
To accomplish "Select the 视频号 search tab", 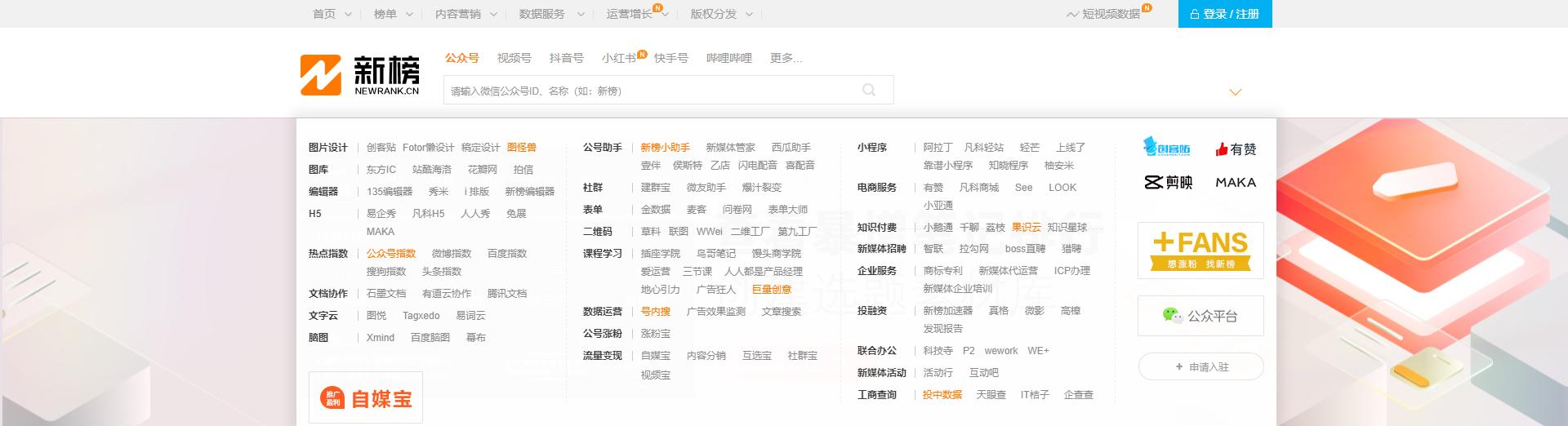I will click(x=514, y=58).
